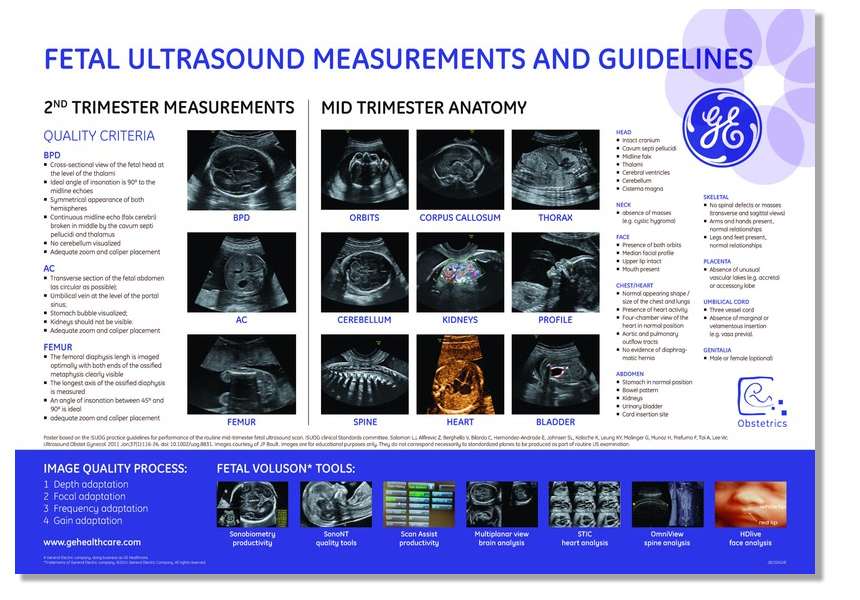This screenshot has width=860, height=600.
Task: Click the GE logo emblem
Action: tap(722, 127)
